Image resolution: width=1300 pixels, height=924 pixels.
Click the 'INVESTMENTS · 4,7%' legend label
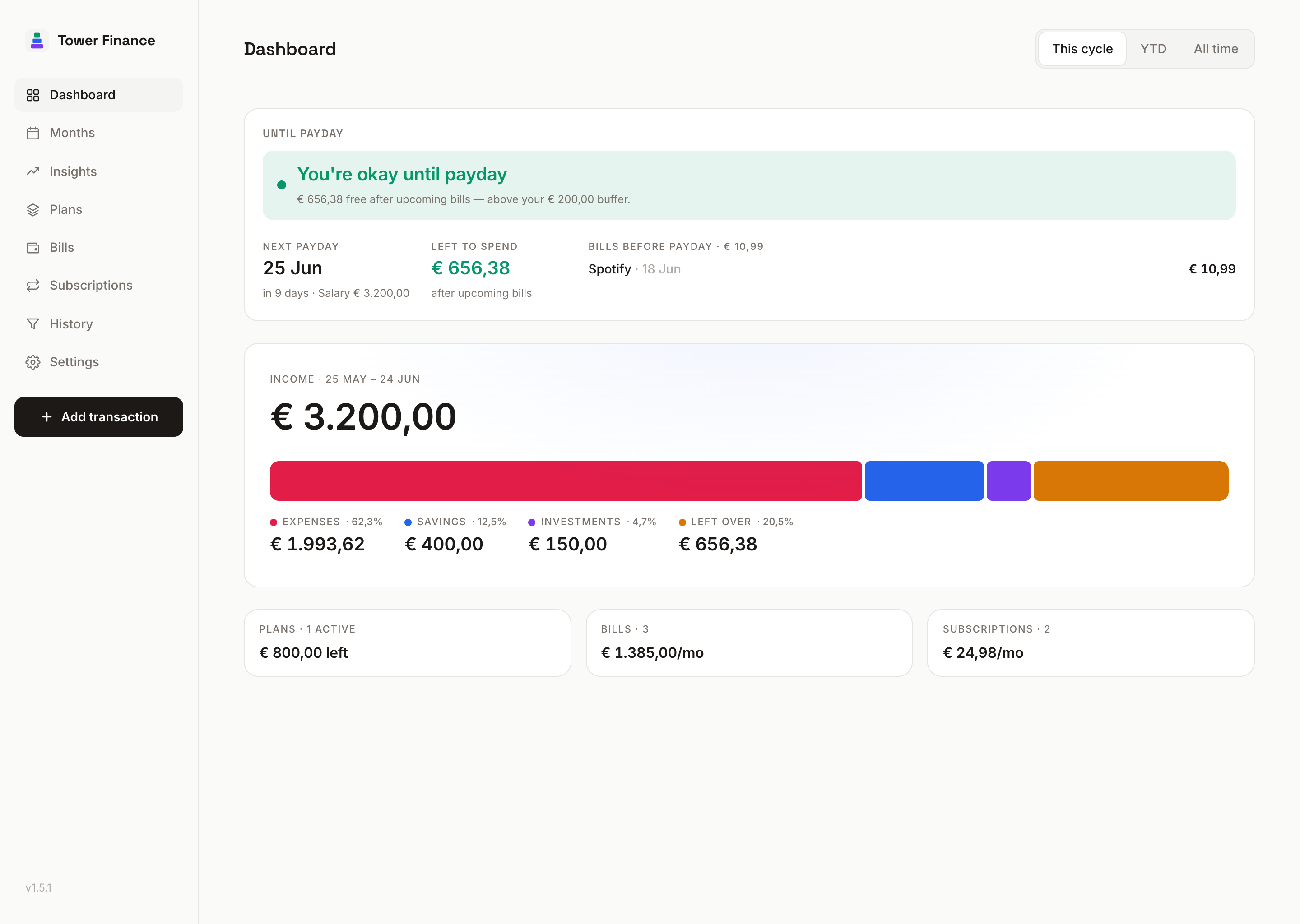point(599,522)
